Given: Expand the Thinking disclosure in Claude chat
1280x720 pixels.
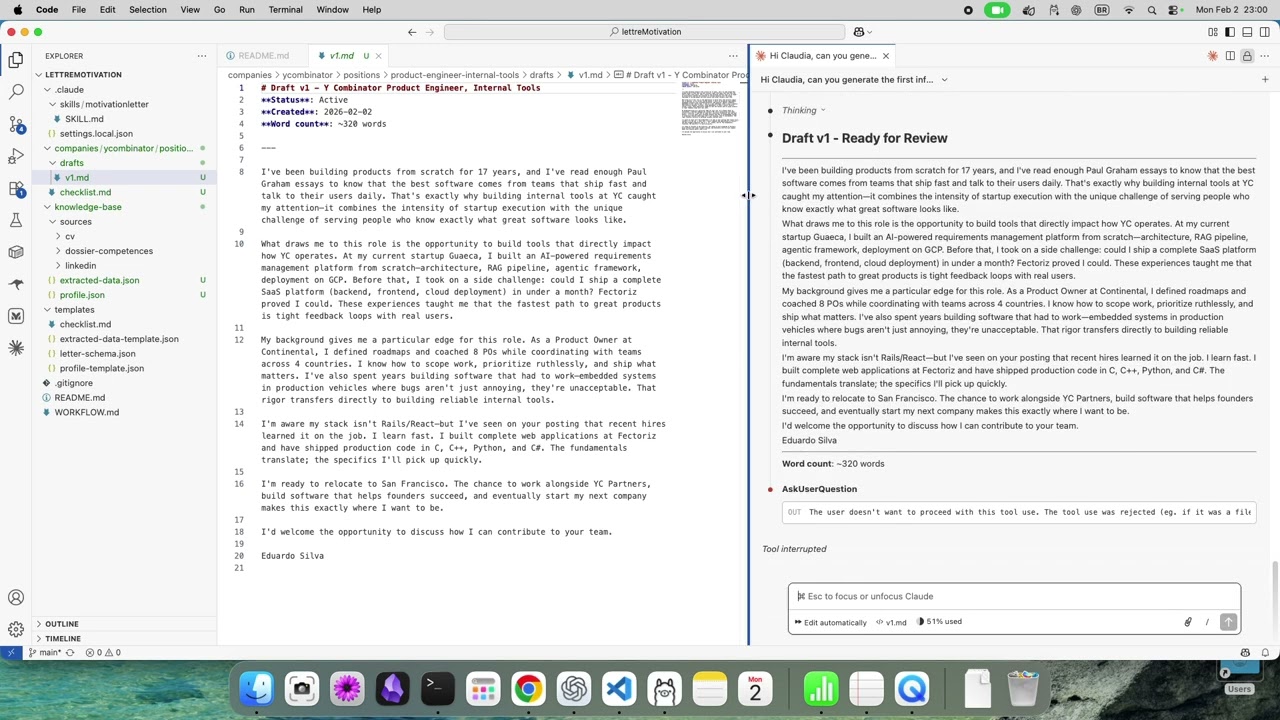Looking at the screenshot, I should coord(803,111).
